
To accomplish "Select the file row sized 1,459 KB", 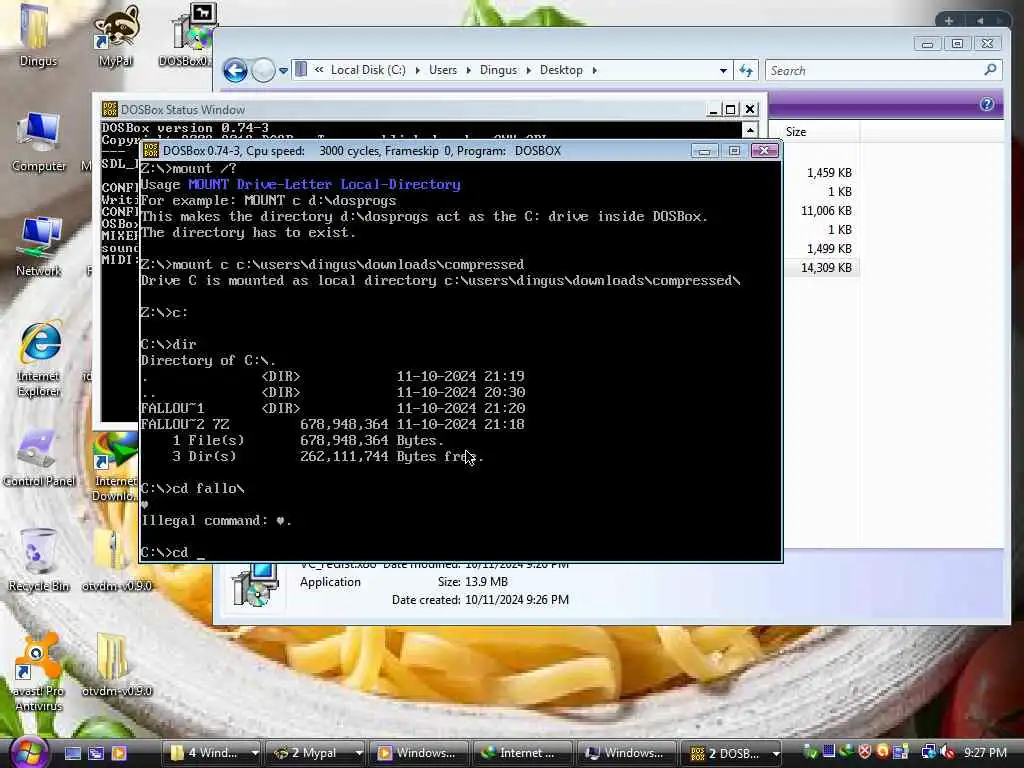I will pos(822,173).
